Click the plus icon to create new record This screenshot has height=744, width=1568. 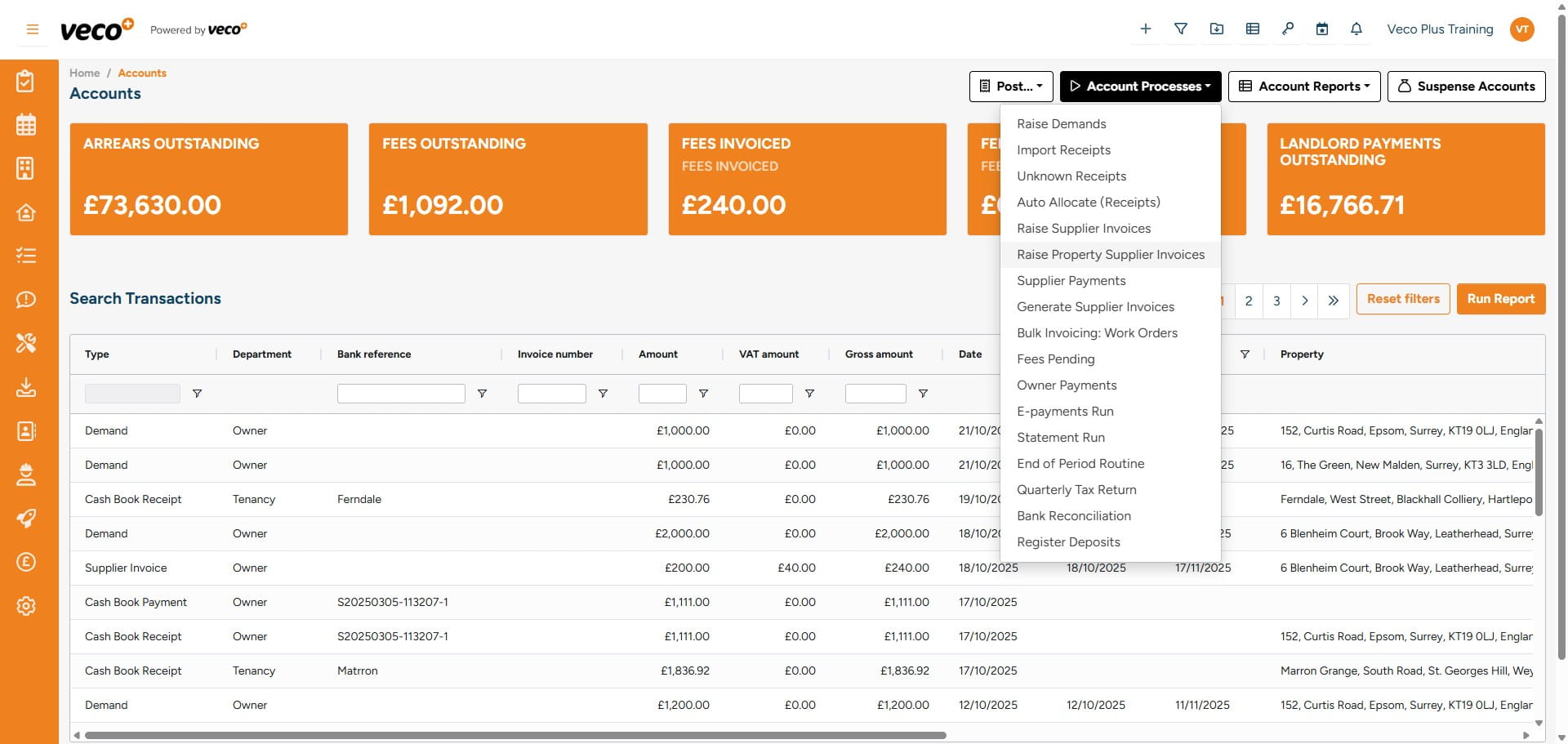click(x=1146, y=29)
